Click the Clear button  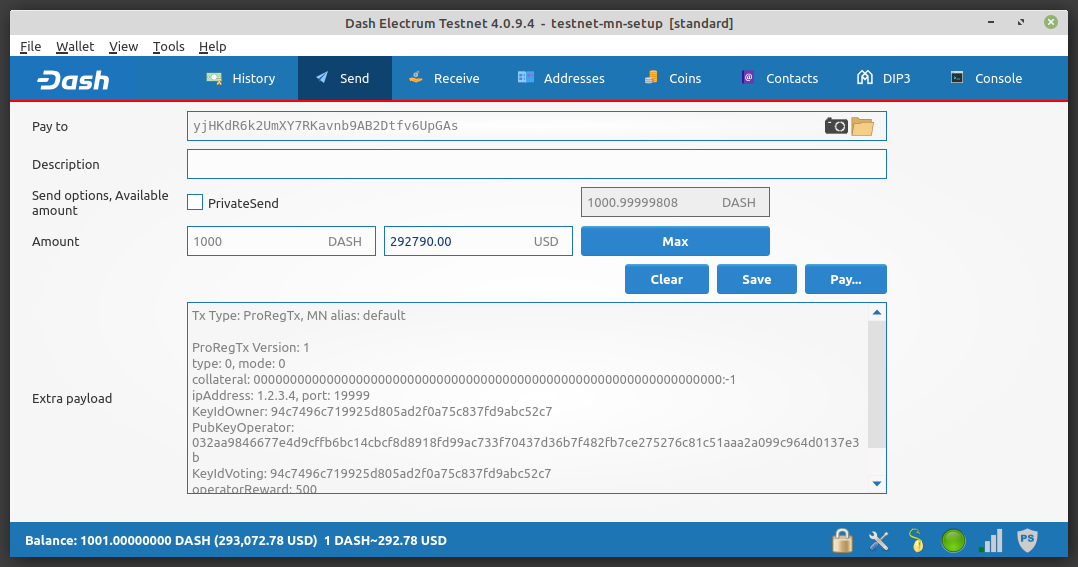click(666, 279)
